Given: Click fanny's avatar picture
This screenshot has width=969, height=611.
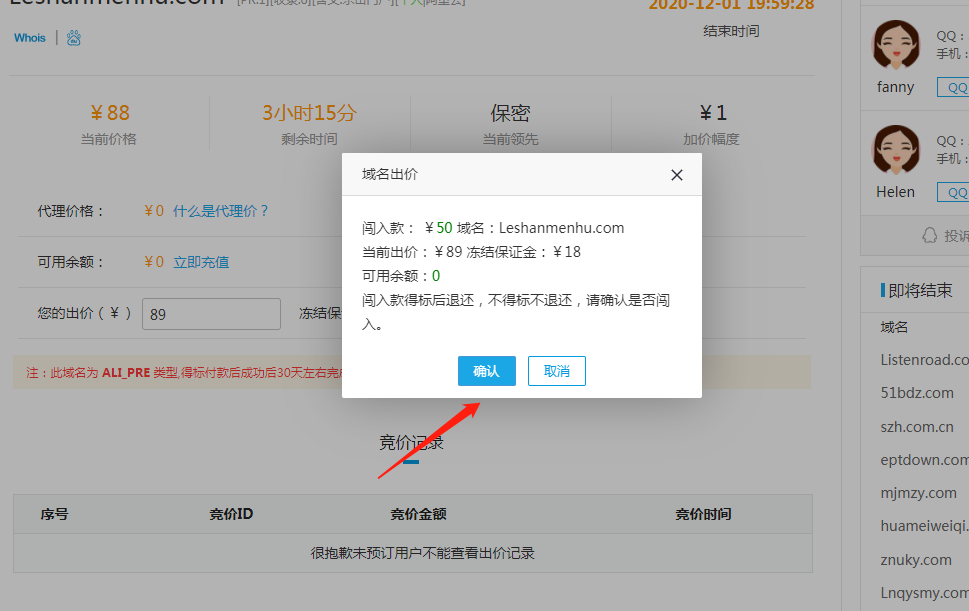Looking at the screenshot, I should click(896, 46).
